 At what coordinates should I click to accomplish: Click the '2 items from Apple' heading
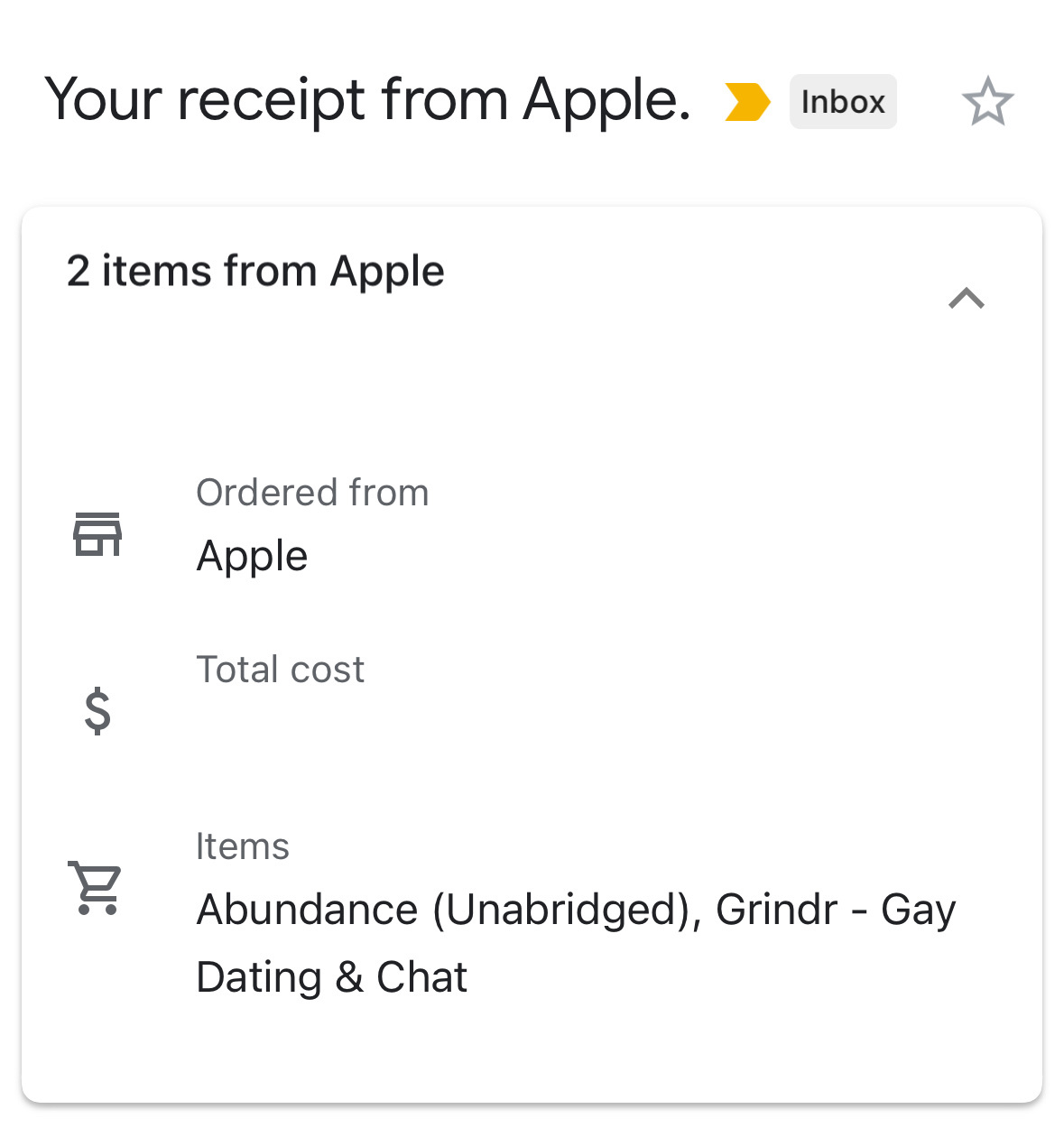pyautogui.click(x=255, y=272)
